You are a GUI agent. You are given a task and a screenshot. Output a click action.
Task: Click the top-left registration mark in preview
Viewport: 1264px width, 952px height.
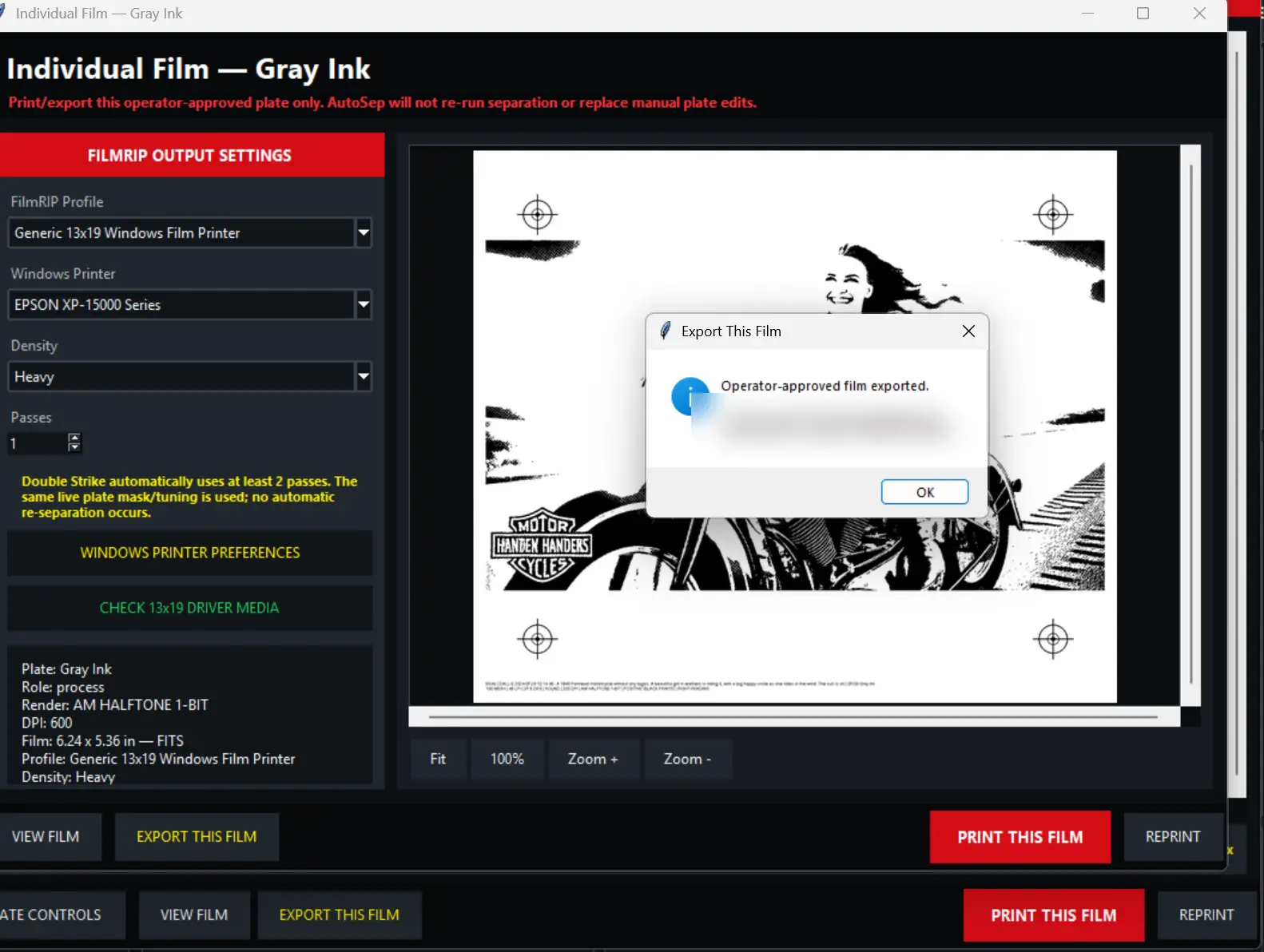point(538,214)
